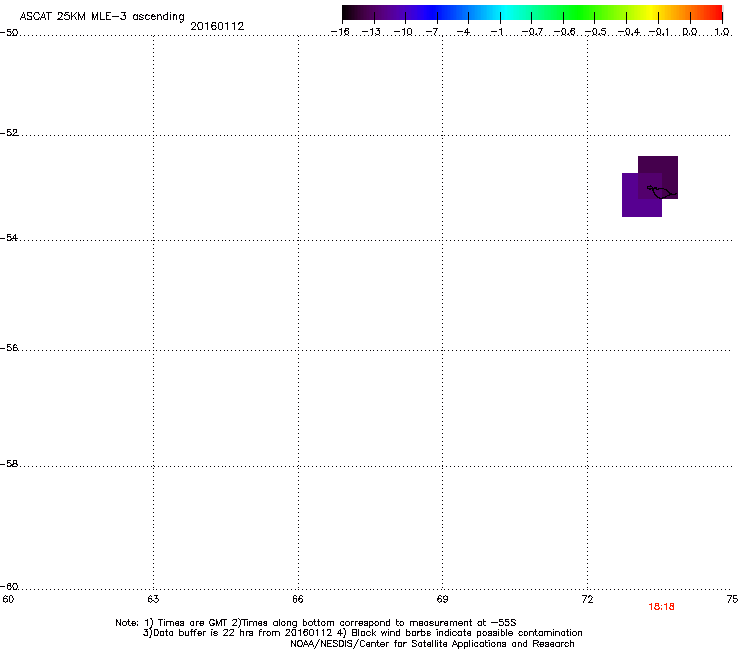Click the longitude label 63

click(153, 599)
